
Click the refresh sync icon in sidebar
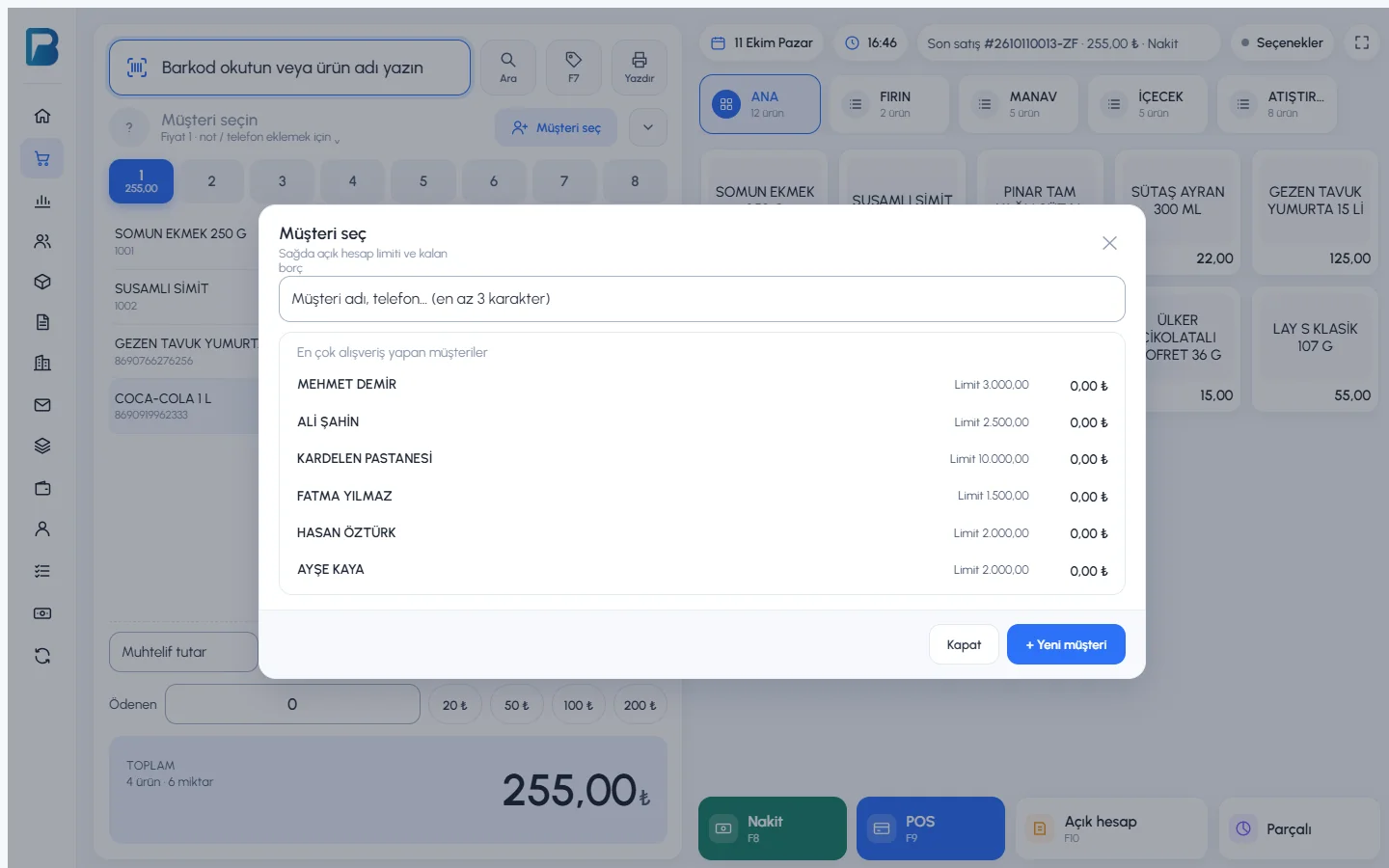pyautogui.click(x=42, y=656)
